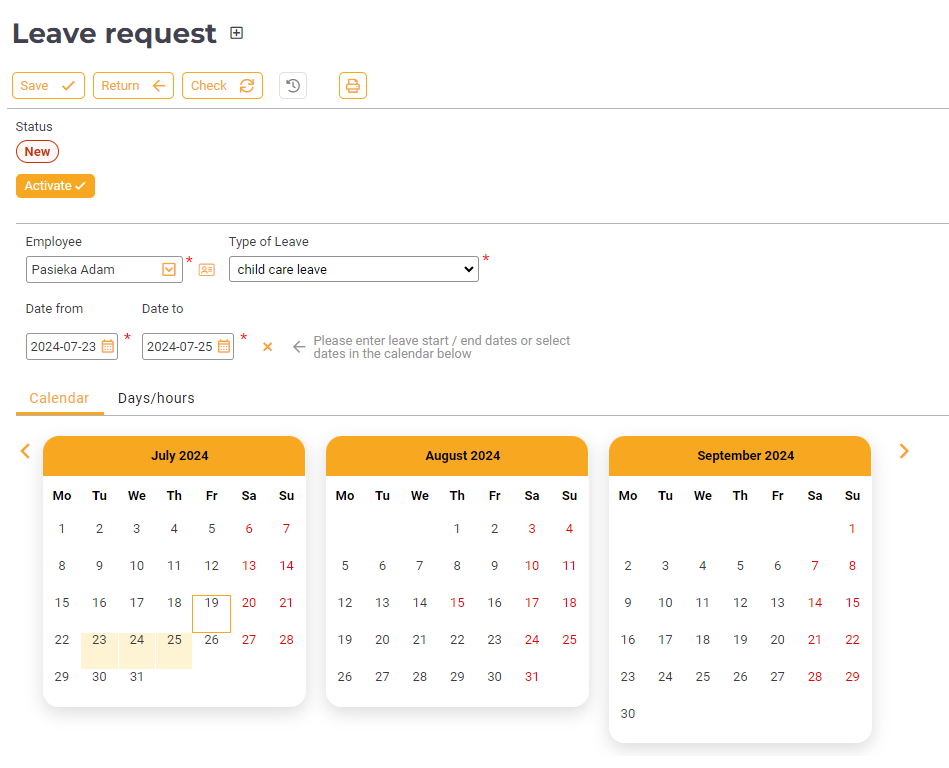Open the Type of Leave dropdown
The width and height of the screenshot is (949, 768).
point(354,269)
